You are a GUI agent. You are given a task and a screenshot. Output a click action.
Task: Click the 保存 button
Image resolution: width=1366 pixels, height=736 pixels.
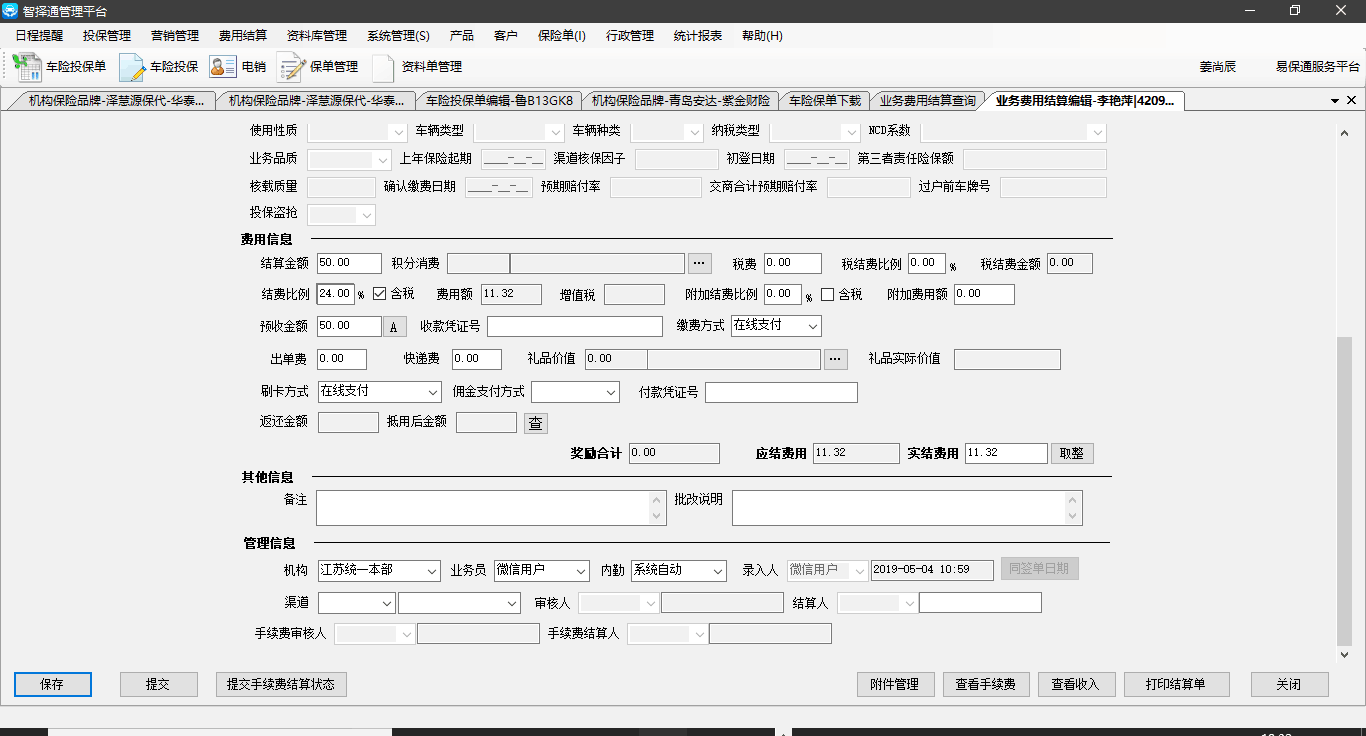point(52,684)
